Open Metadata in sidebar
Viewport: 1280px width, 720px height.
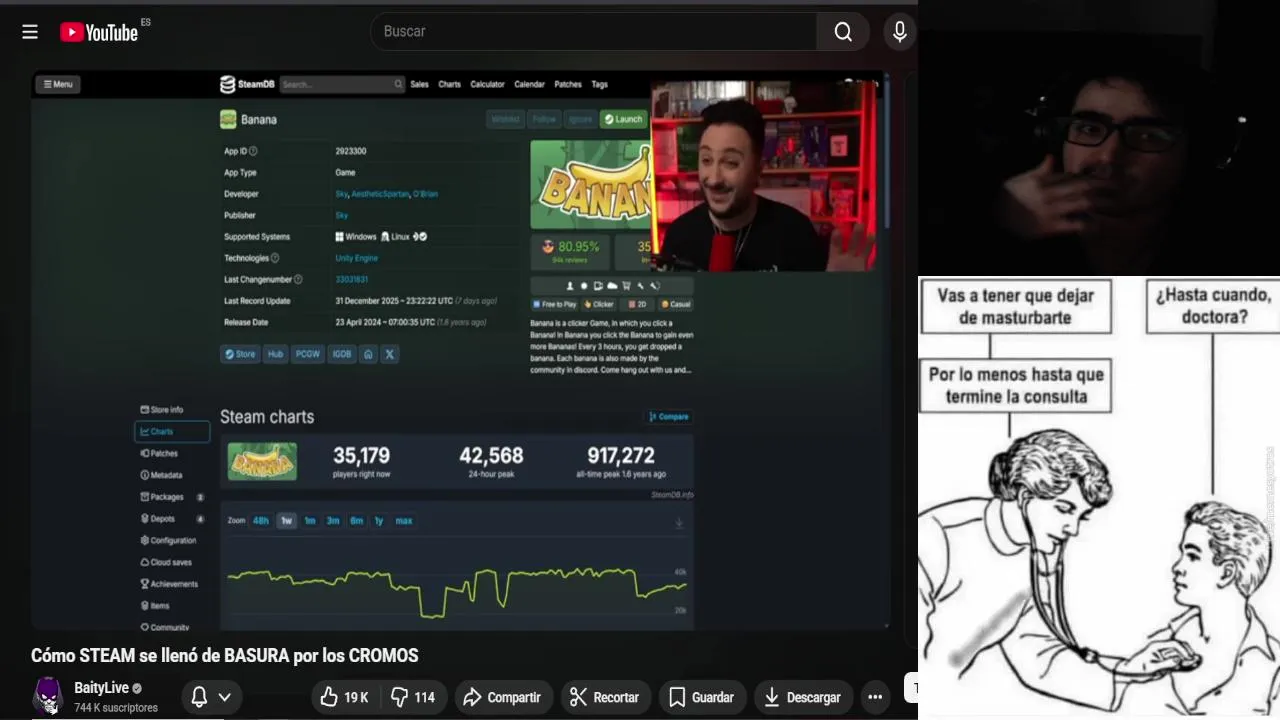161,475
